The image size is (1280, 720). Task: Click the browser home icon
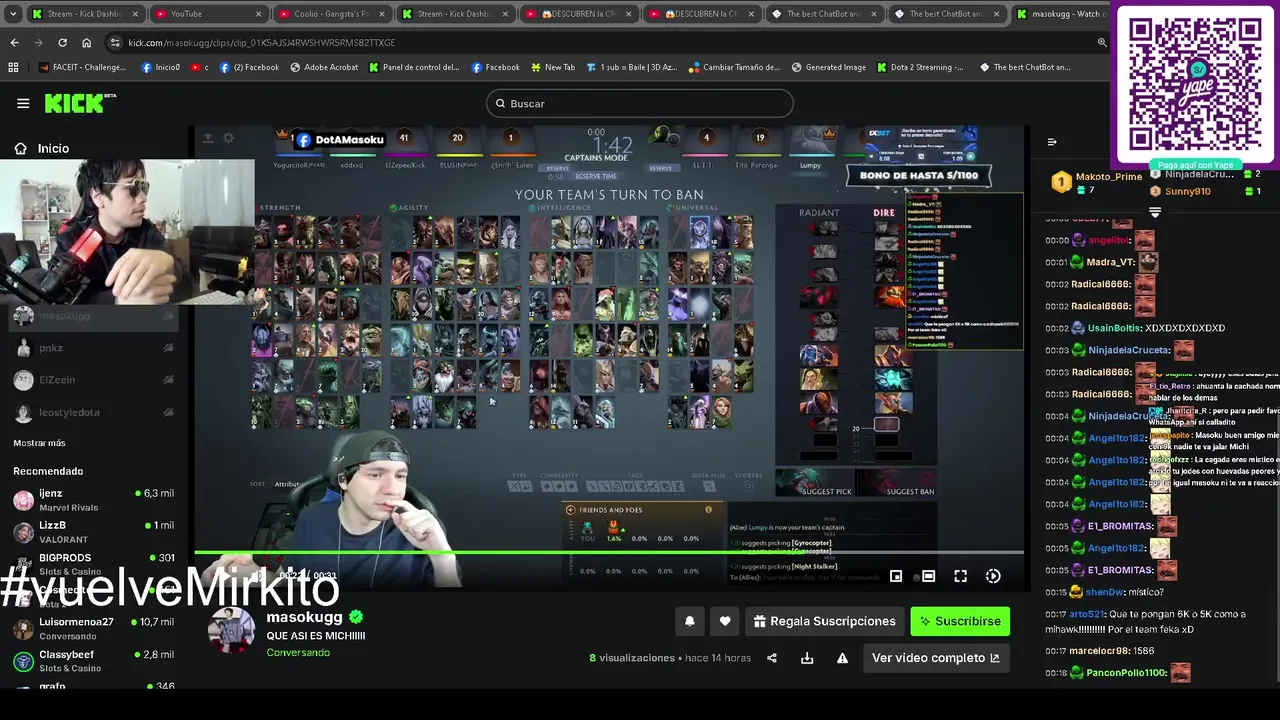click(x=87, y=43)
